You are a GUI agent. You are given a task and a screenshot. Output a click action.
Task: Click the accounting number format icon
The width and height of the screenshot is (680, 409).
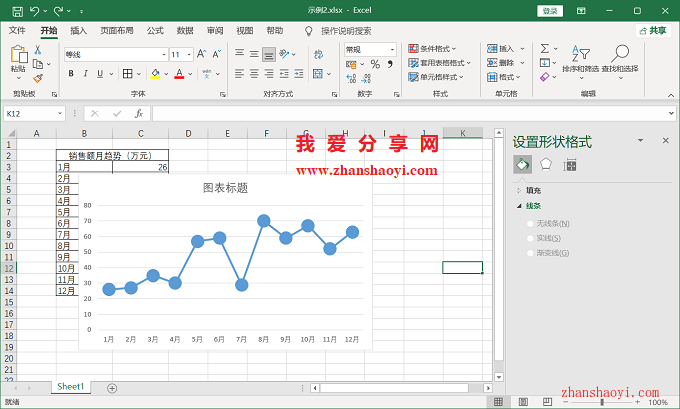tap(351, 64)
